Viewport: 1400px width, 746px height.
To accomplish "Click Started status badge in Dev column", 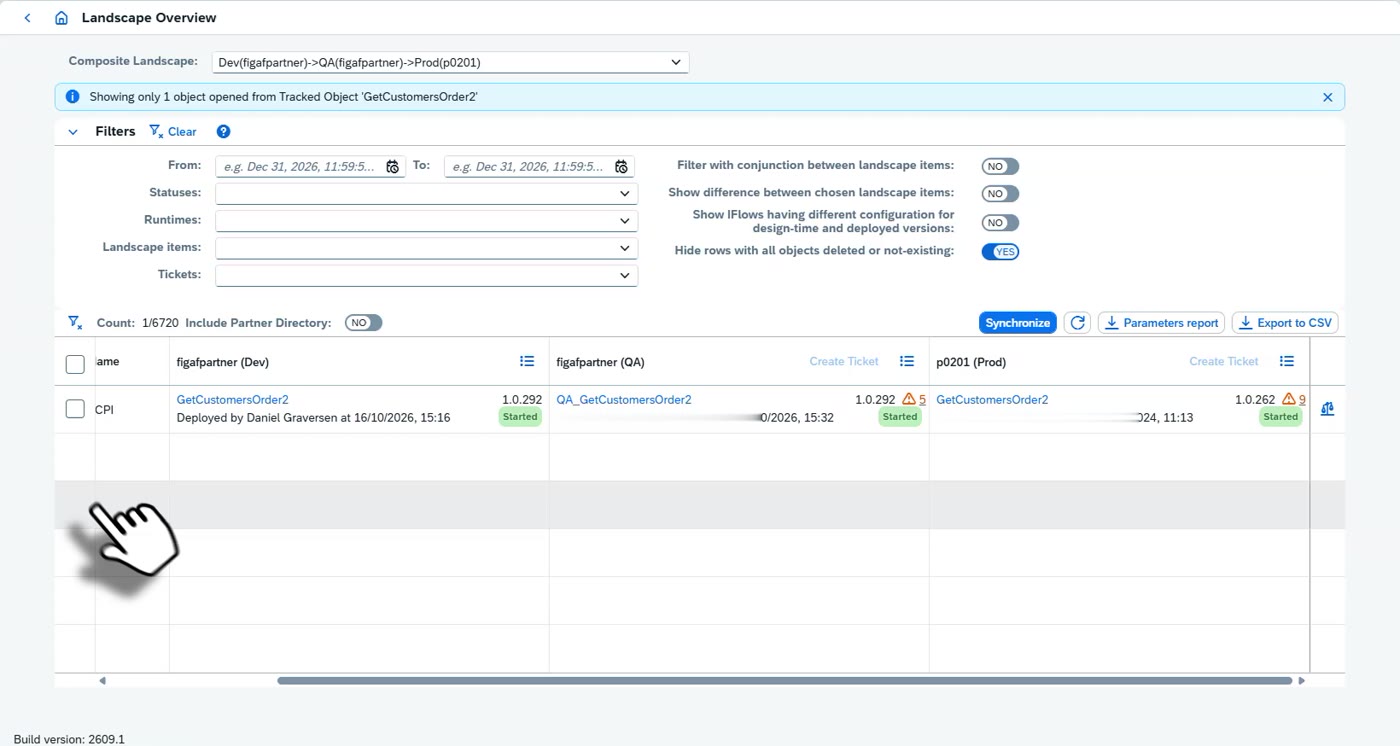I will (x=520, y=417).
